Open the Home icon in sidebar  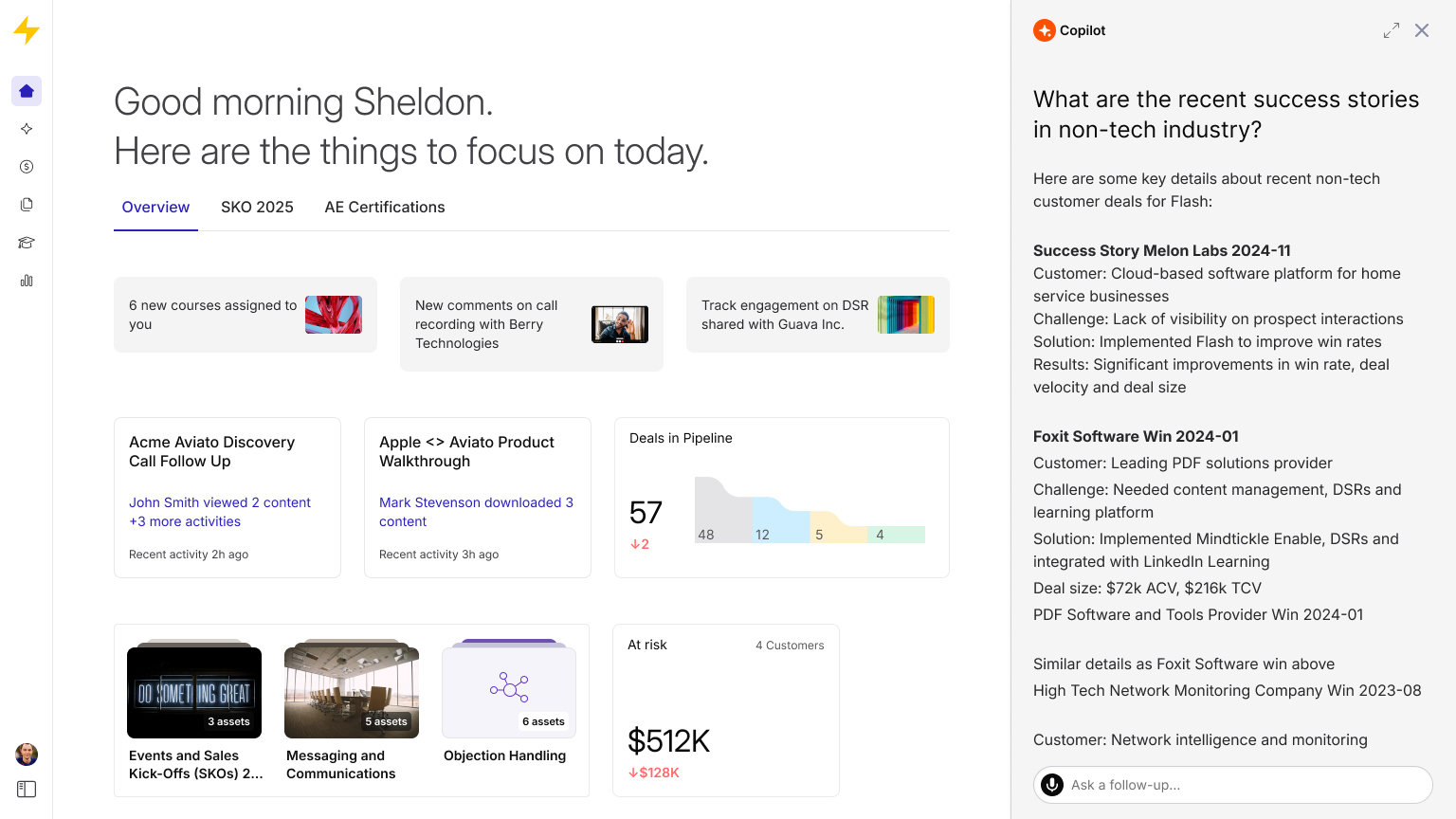pyautogui.click(x=27, y=91)
